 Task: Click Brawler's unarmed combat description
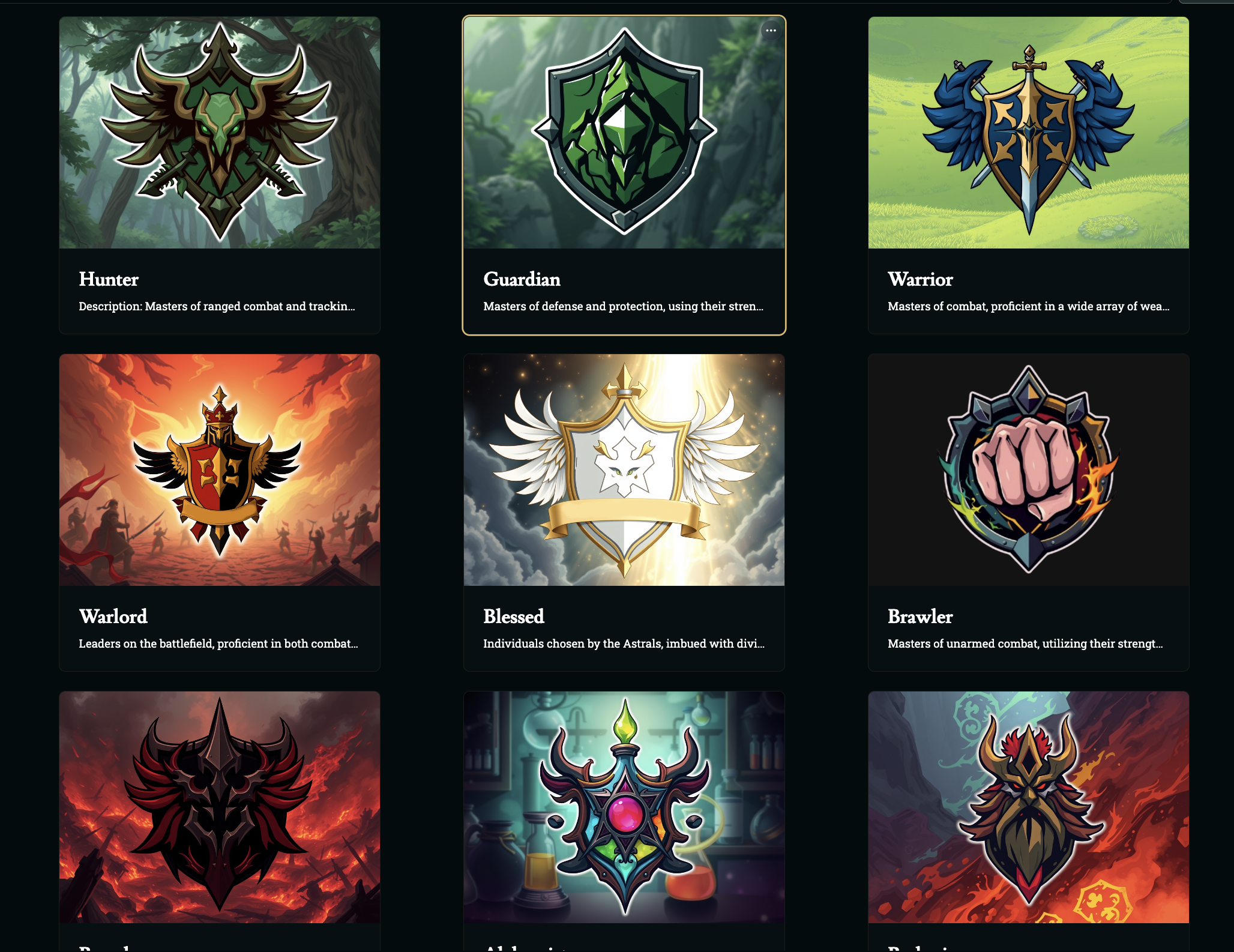coord(1025,643)
